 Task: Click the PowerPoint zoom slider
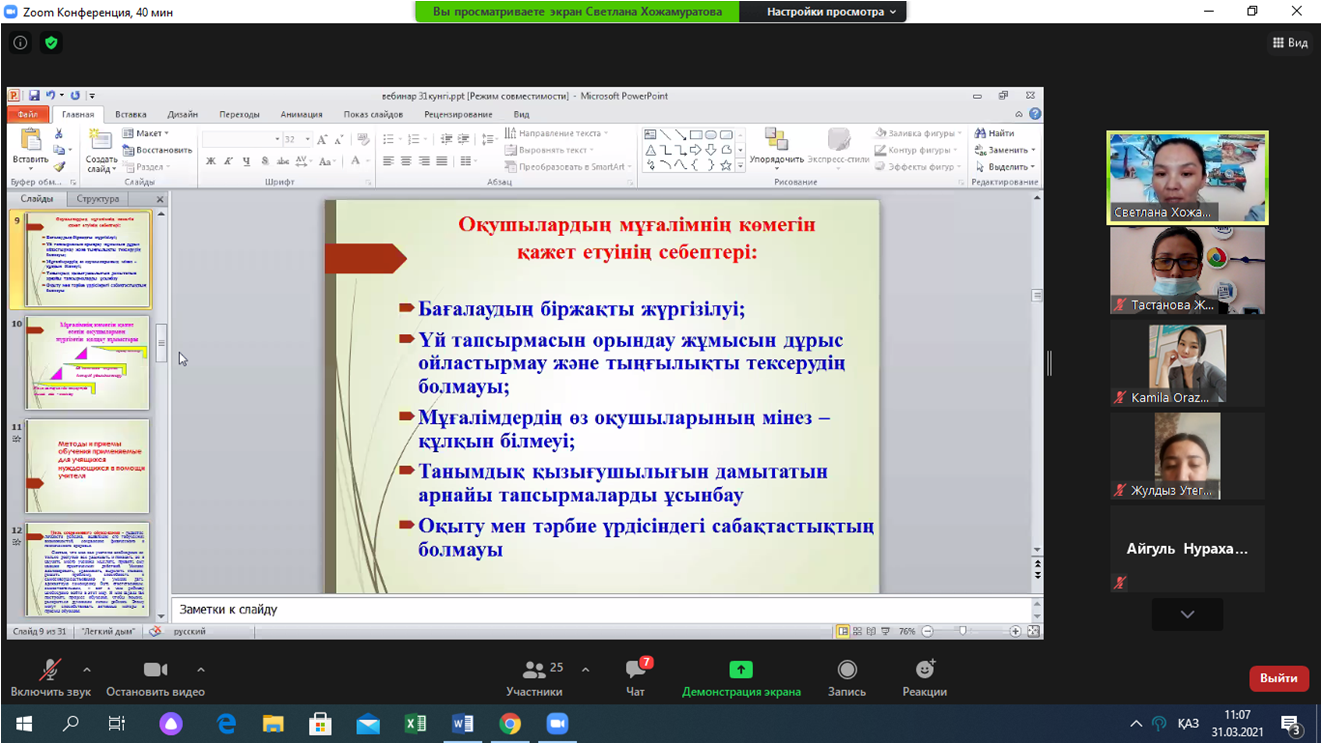(963, 631)
